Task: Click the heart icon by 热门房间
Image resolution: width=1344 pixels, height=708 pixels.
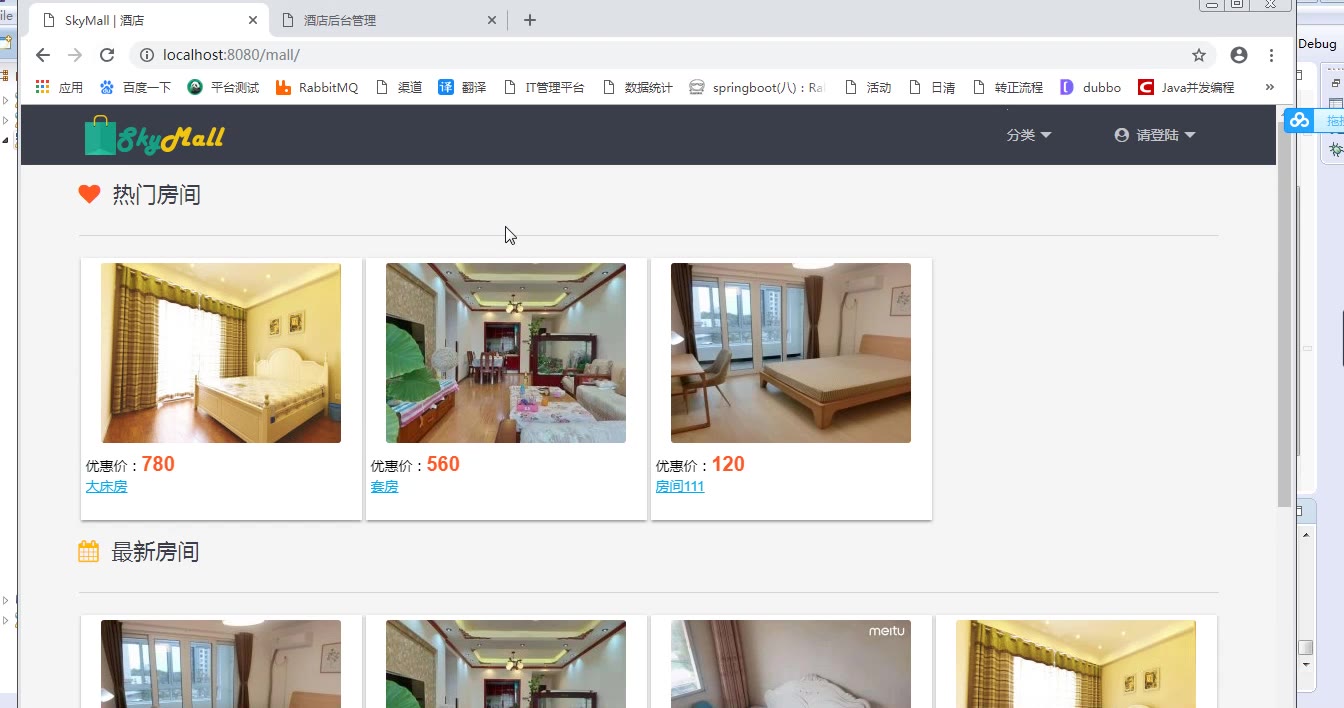Action: point(89,194)
